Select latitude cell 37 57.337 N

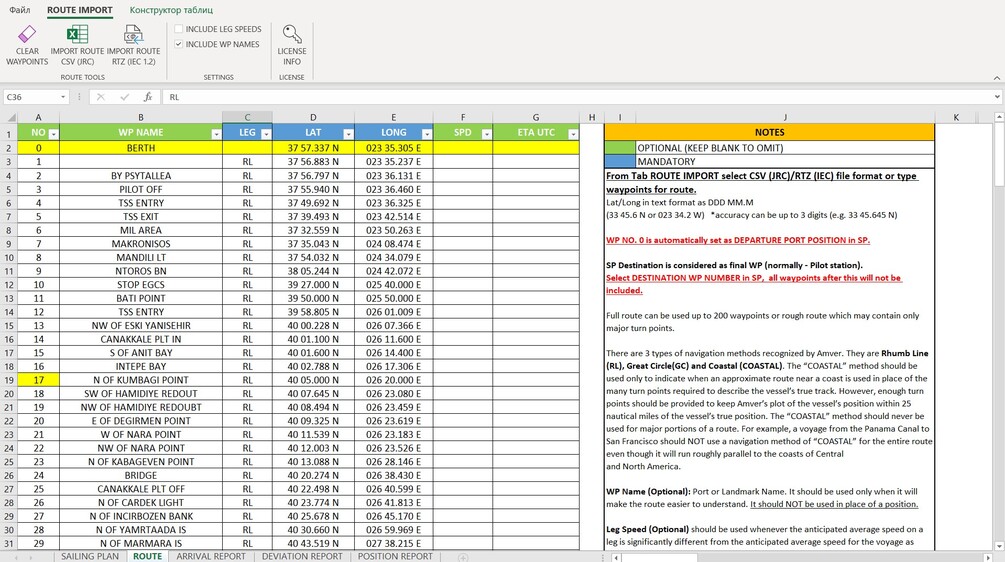(x=313, y=148)
